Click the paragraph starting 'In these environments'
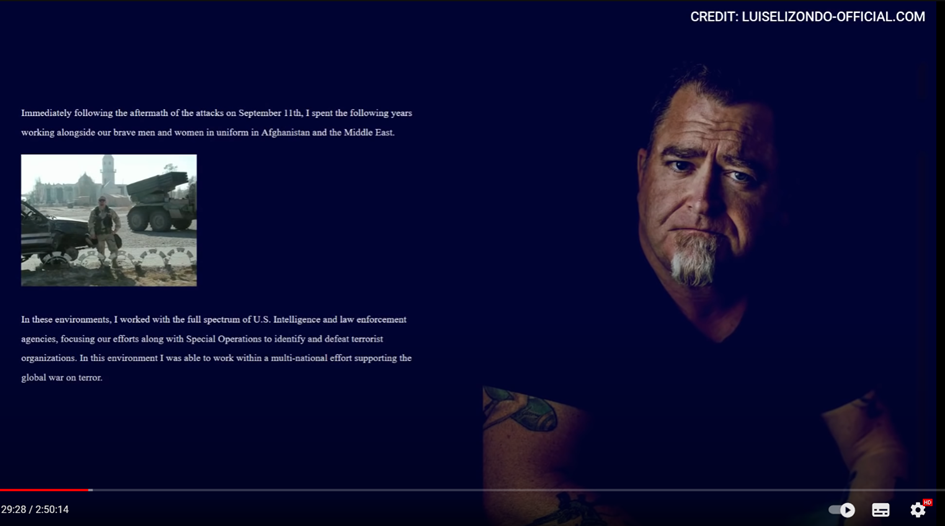Screen dimensions: 945x526 pos(216,348)
